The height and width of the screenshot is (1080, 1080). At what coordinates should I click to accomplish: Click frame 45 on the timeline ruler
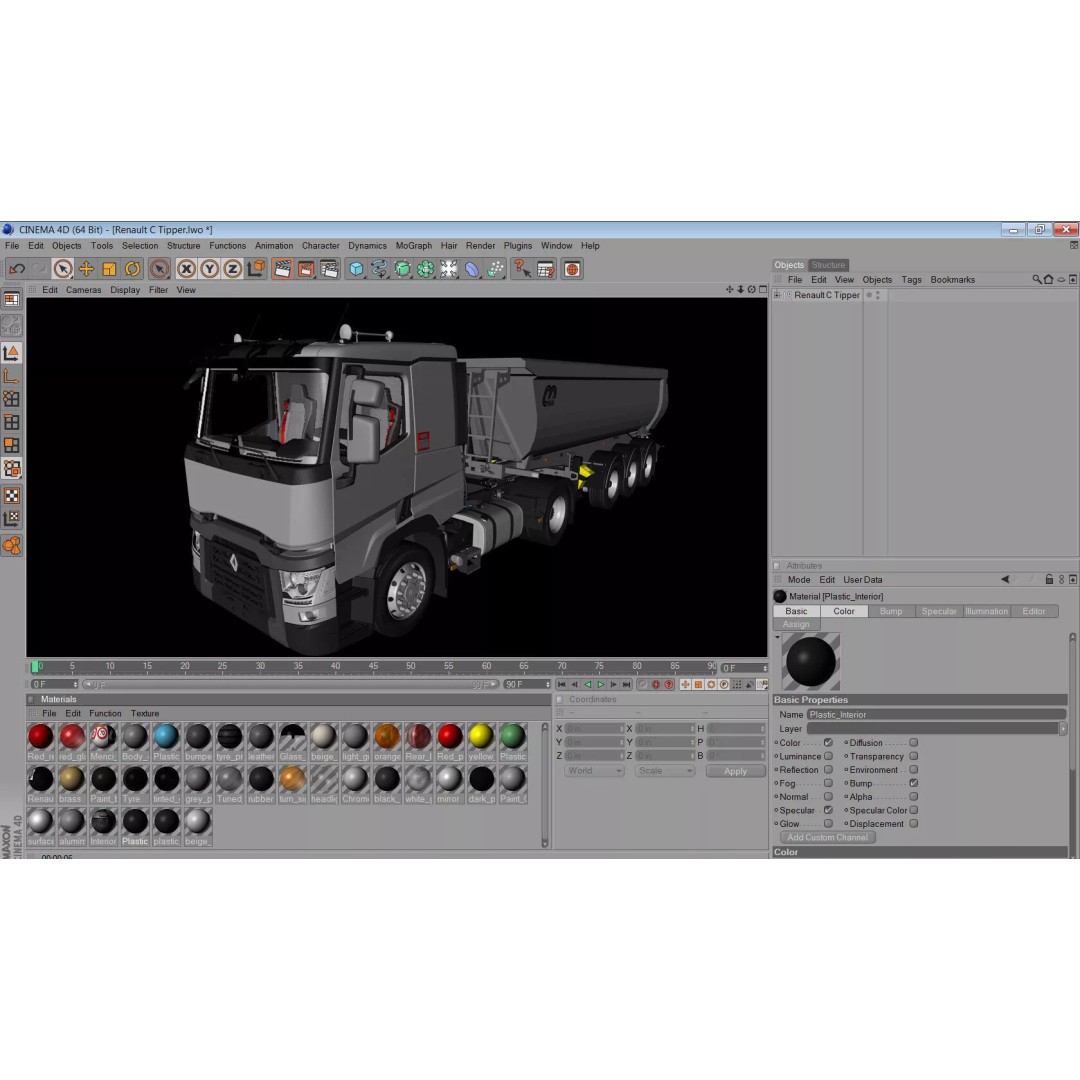(373, 667)
